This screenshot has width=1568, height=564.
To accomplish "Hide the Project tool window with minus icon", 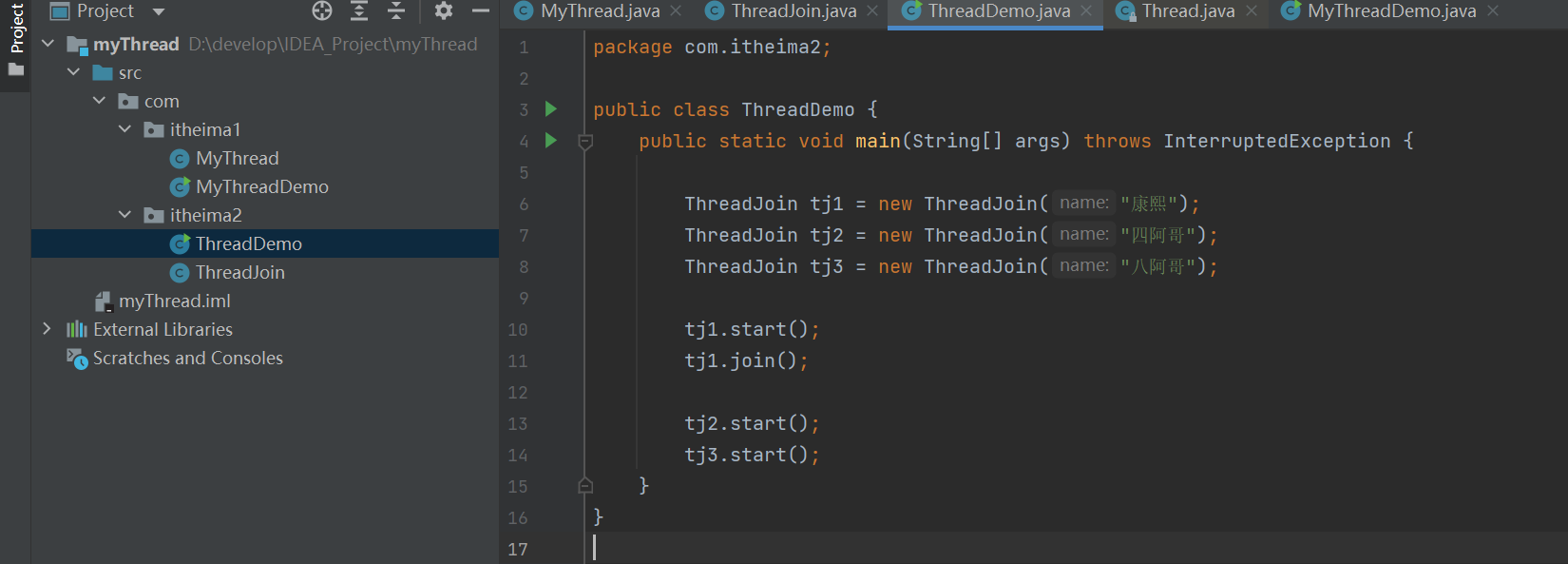I will [481, 11].
